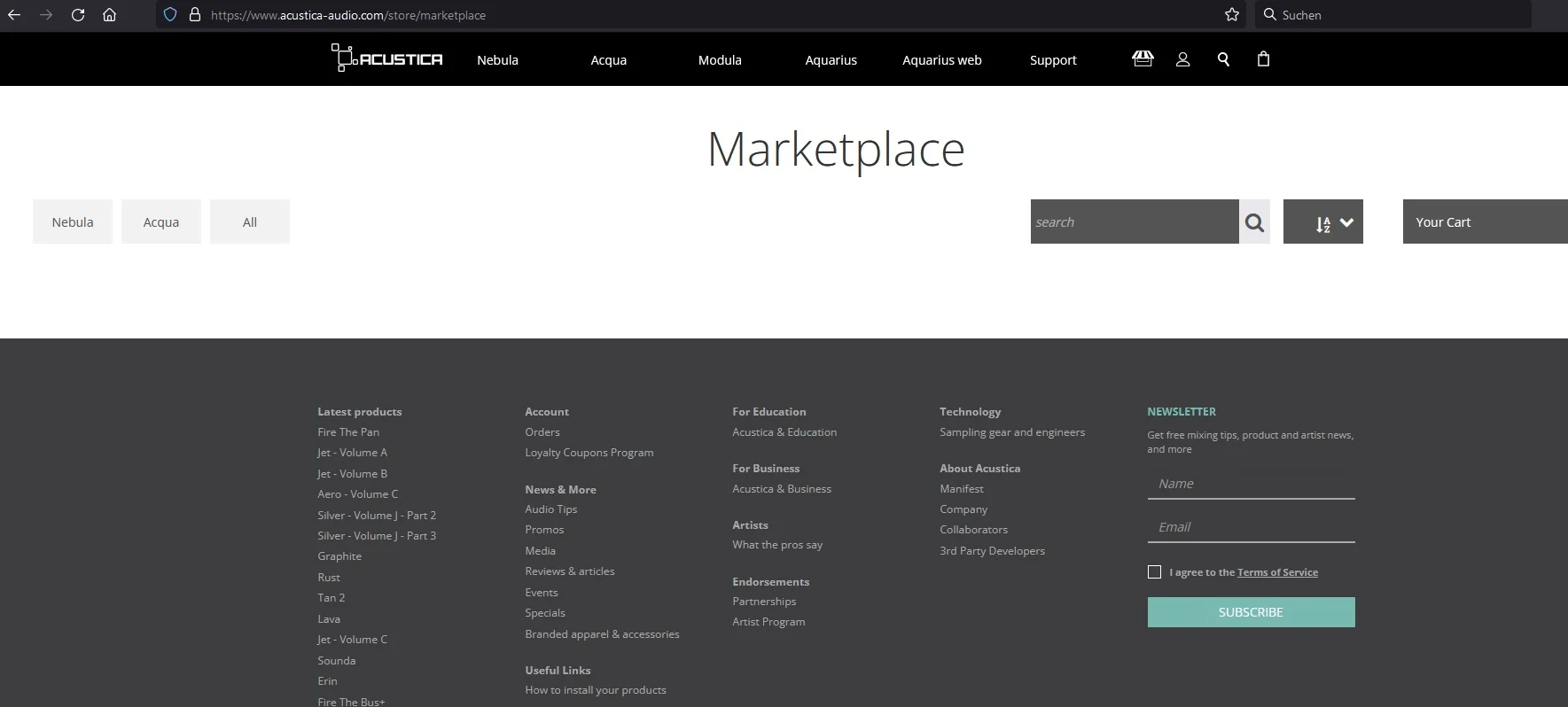Click the browser Suchen search box
This screenshot has width=1568, height=707.
(1393, 15)
